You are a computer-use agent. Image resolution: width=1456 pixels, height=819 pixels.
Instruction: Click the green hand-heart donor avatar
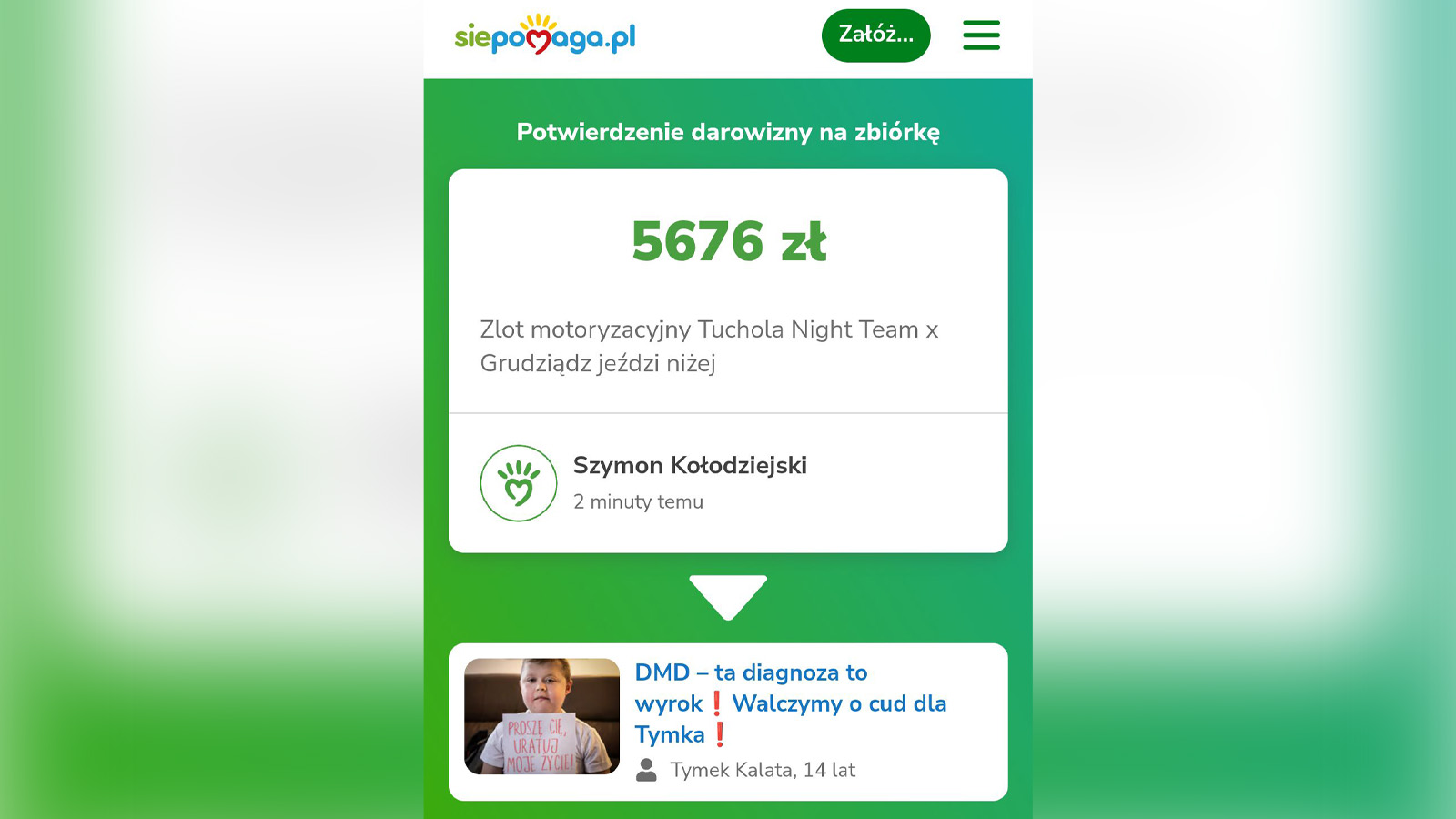pyautogui.click(x=519, y=483)
